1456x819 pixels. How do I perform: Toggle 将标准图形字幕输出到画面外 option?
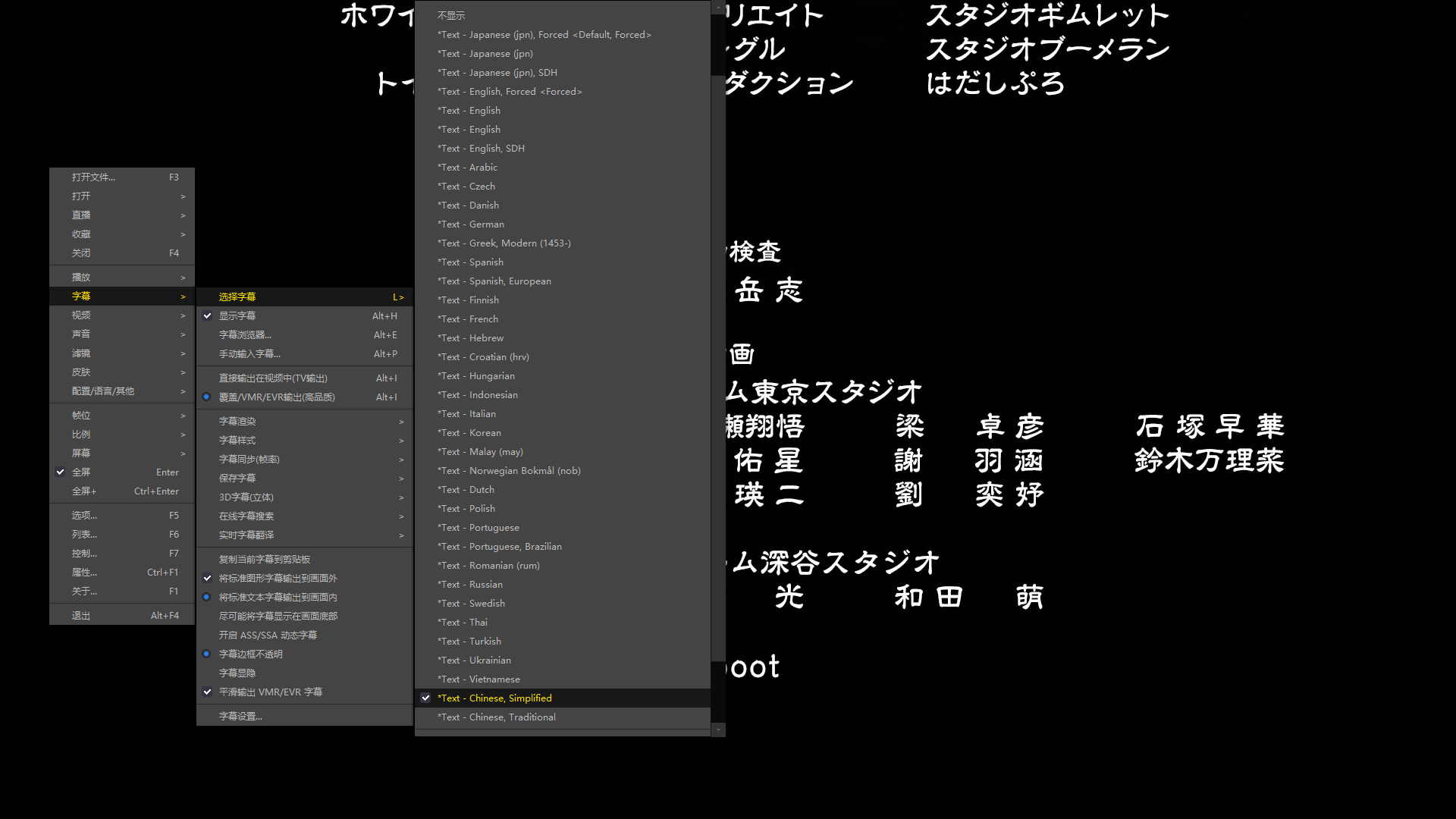(x=304, y=578)
